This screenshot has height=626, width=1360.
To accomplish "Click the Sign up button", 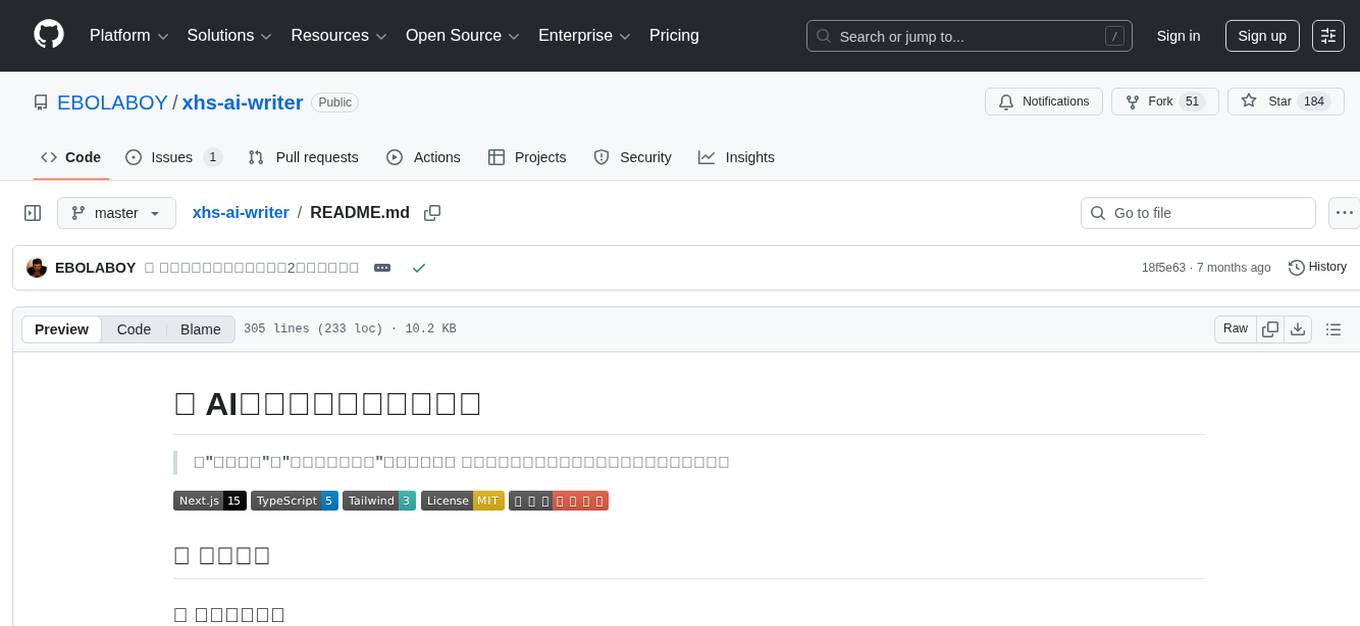I will pyautogui.click(x=1262, y=35).
